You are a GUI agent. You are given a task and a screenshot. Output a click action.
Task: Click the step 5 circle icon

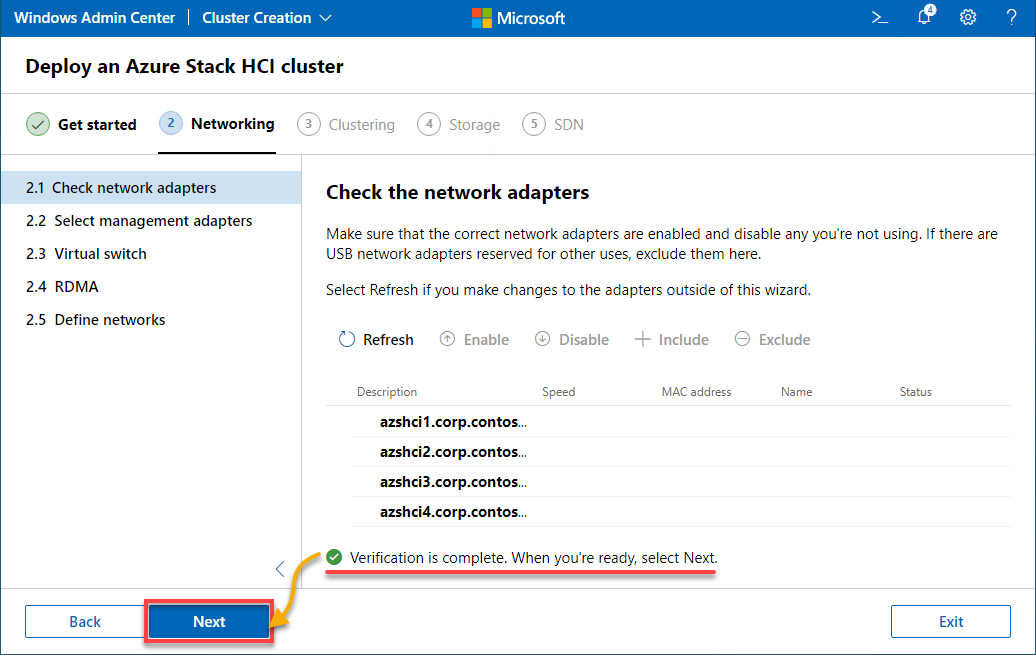pos(534,124)
